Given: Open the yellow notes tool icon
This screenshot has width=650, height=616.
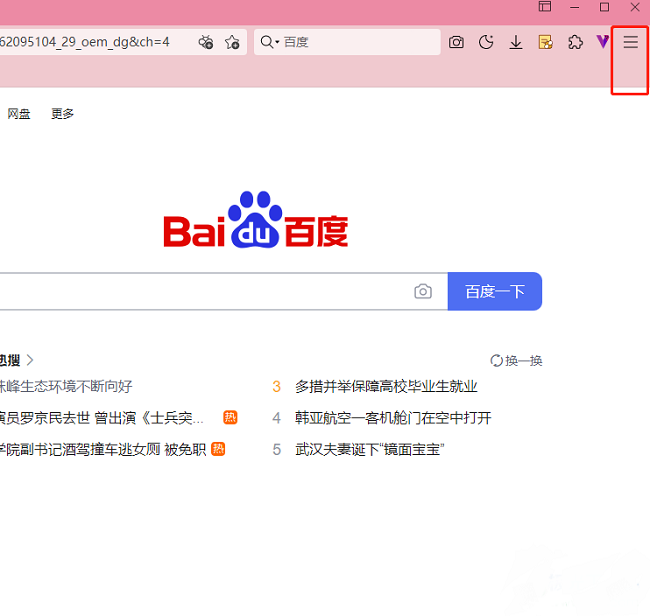Looking at the screenshot, I should coord(546,42).
